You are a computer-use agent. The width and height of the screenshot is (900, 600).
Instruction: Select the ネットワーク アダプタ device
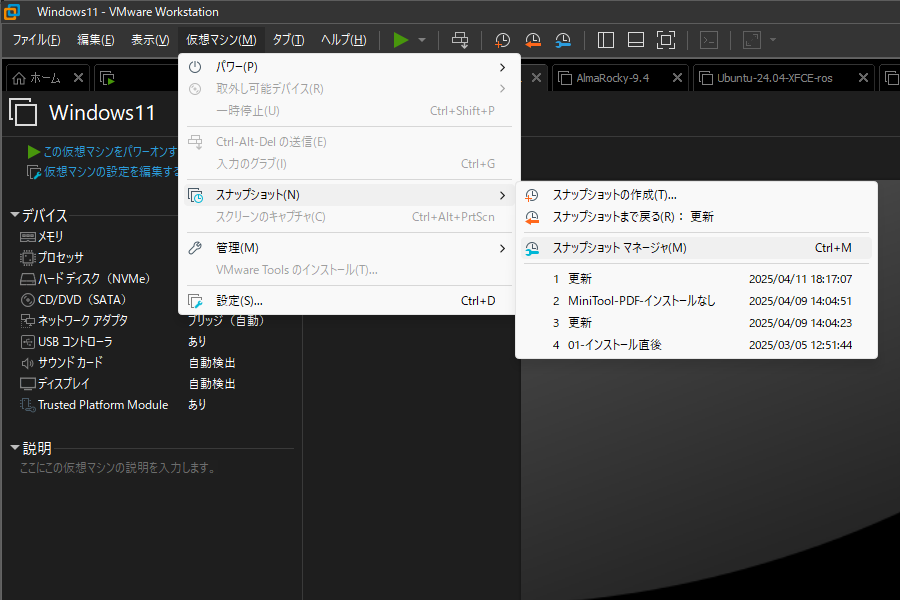coord(73,320)
